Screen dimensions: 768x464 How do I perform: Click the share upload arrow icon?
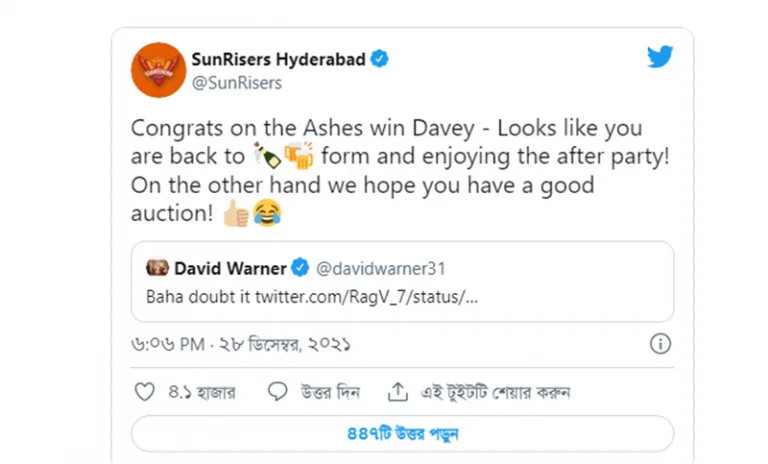(398, 391)
